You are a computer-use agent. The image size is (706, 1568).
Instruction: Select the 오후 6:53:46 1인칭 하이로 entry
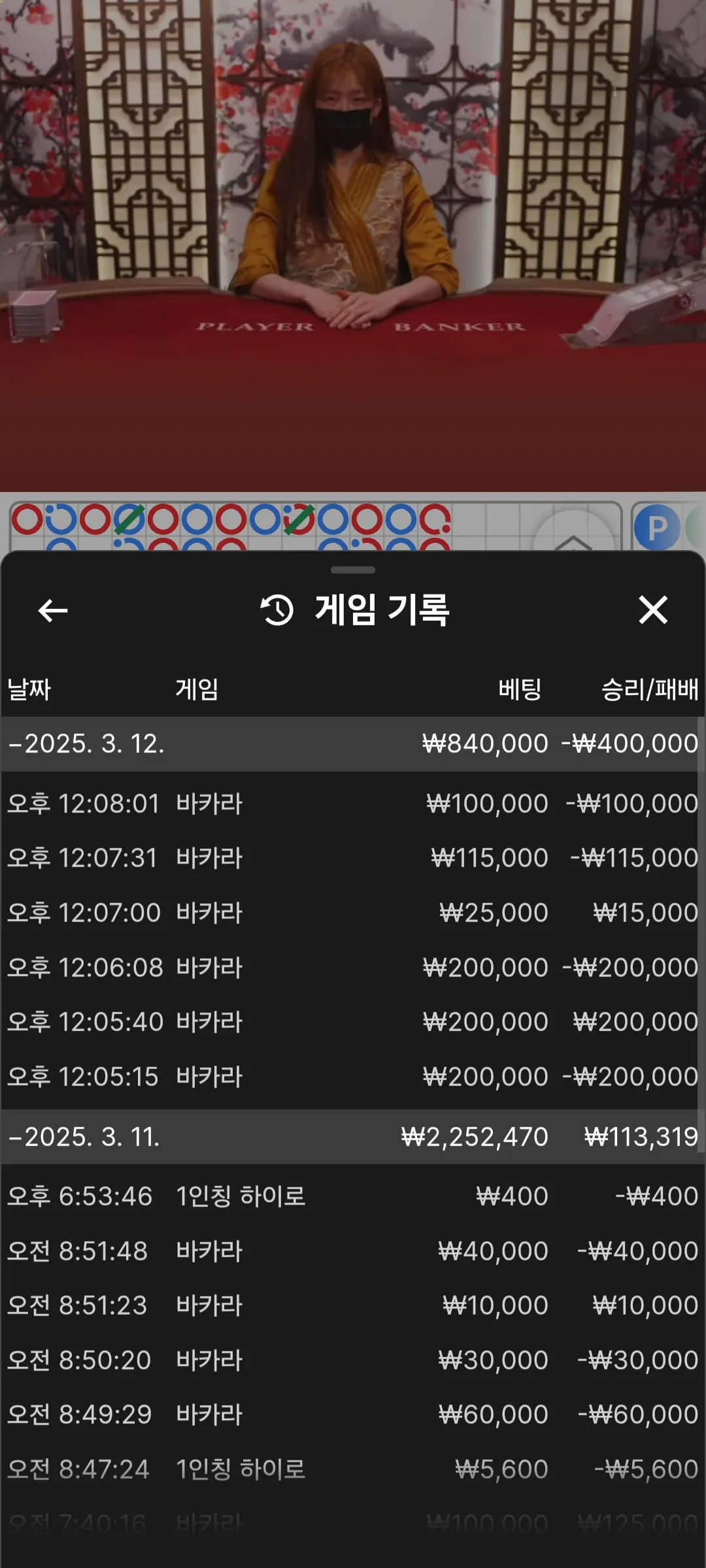[353, 1196]
